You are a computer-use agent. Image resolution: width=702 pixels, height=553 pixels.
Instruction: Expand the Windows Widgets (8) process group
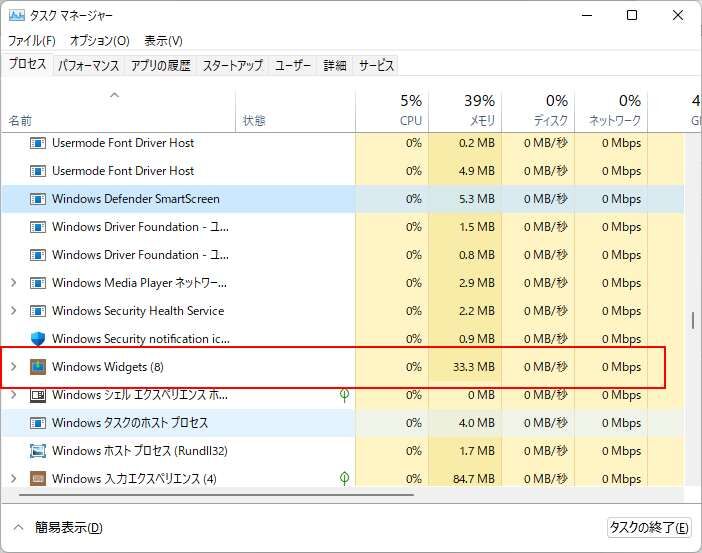pos(13,367)
